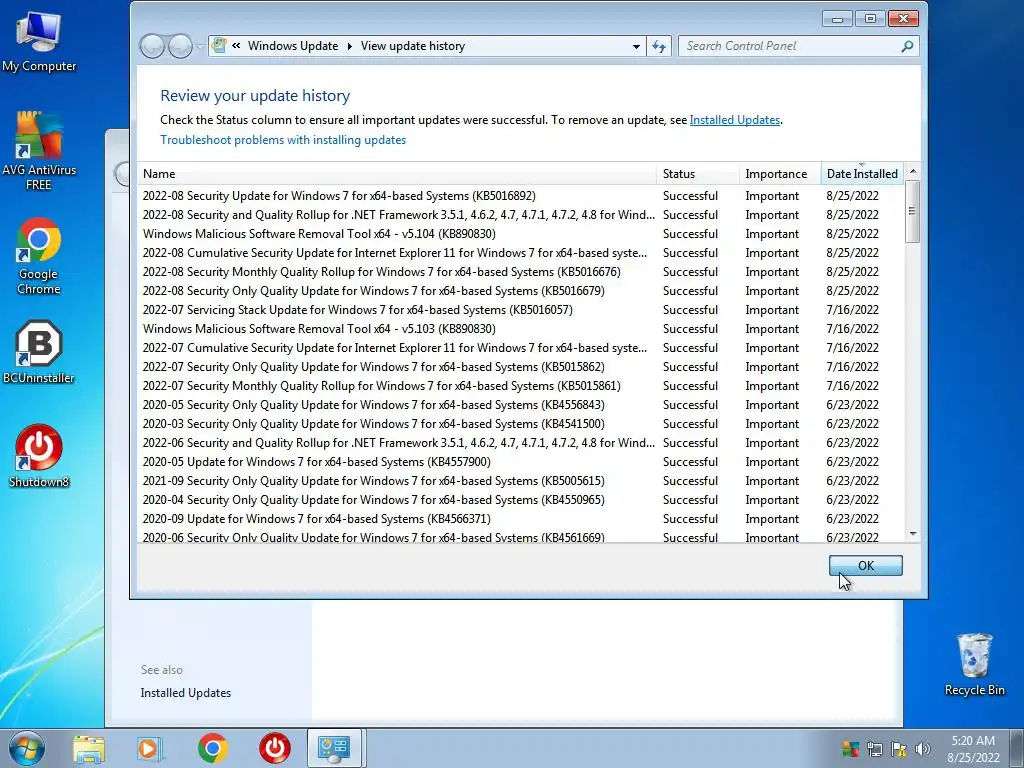
Task: Select update KB5016679 Security Only row
Action: pos(521,291)
